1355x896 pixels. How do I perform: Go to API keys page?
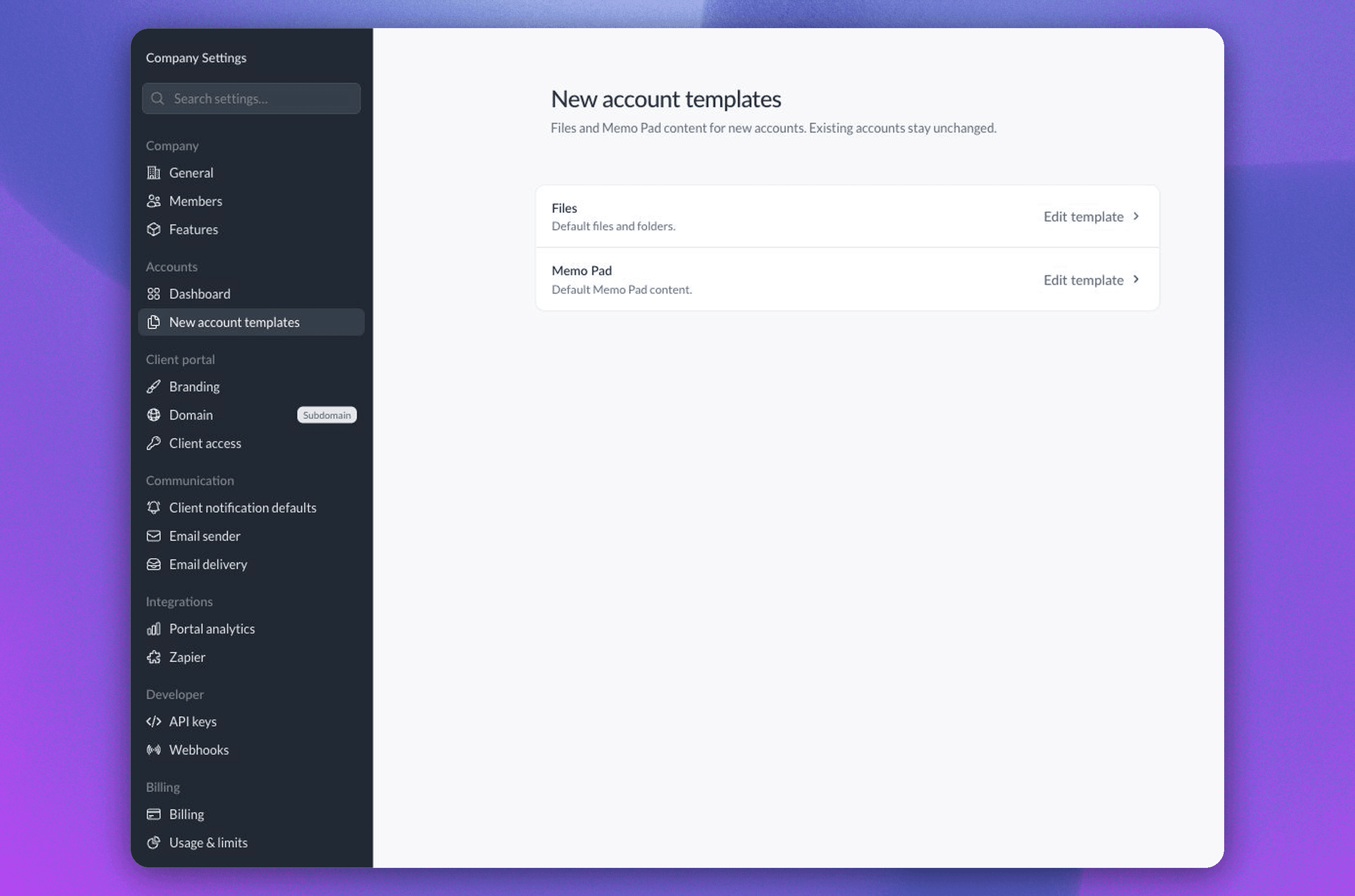pos(251,721)
